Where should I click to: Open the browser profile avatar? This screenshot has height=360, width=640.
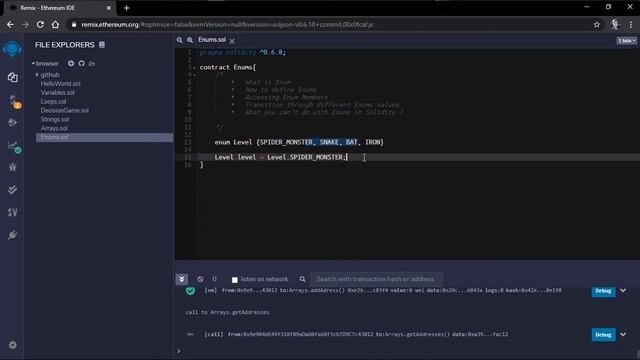point(615,24)
